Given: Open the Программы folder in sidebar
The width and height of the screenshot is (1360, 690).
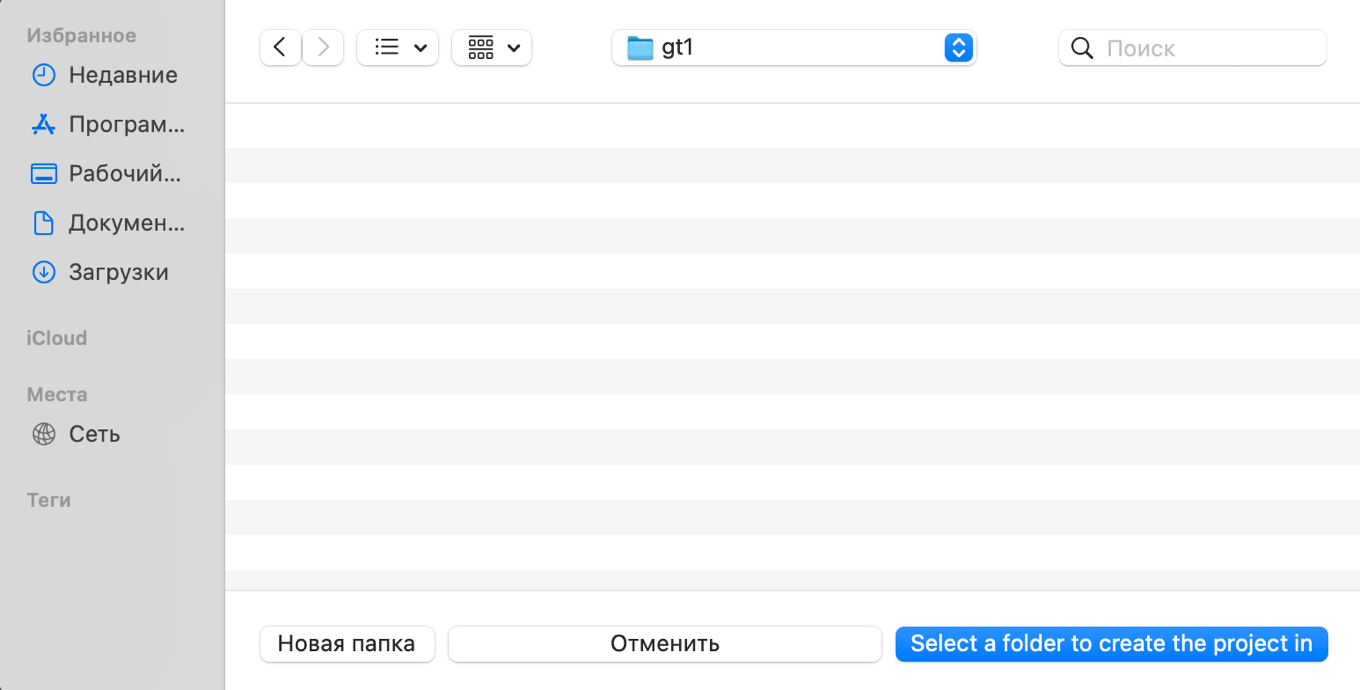Looking at the screenshot, I should [x=126, y=125].
